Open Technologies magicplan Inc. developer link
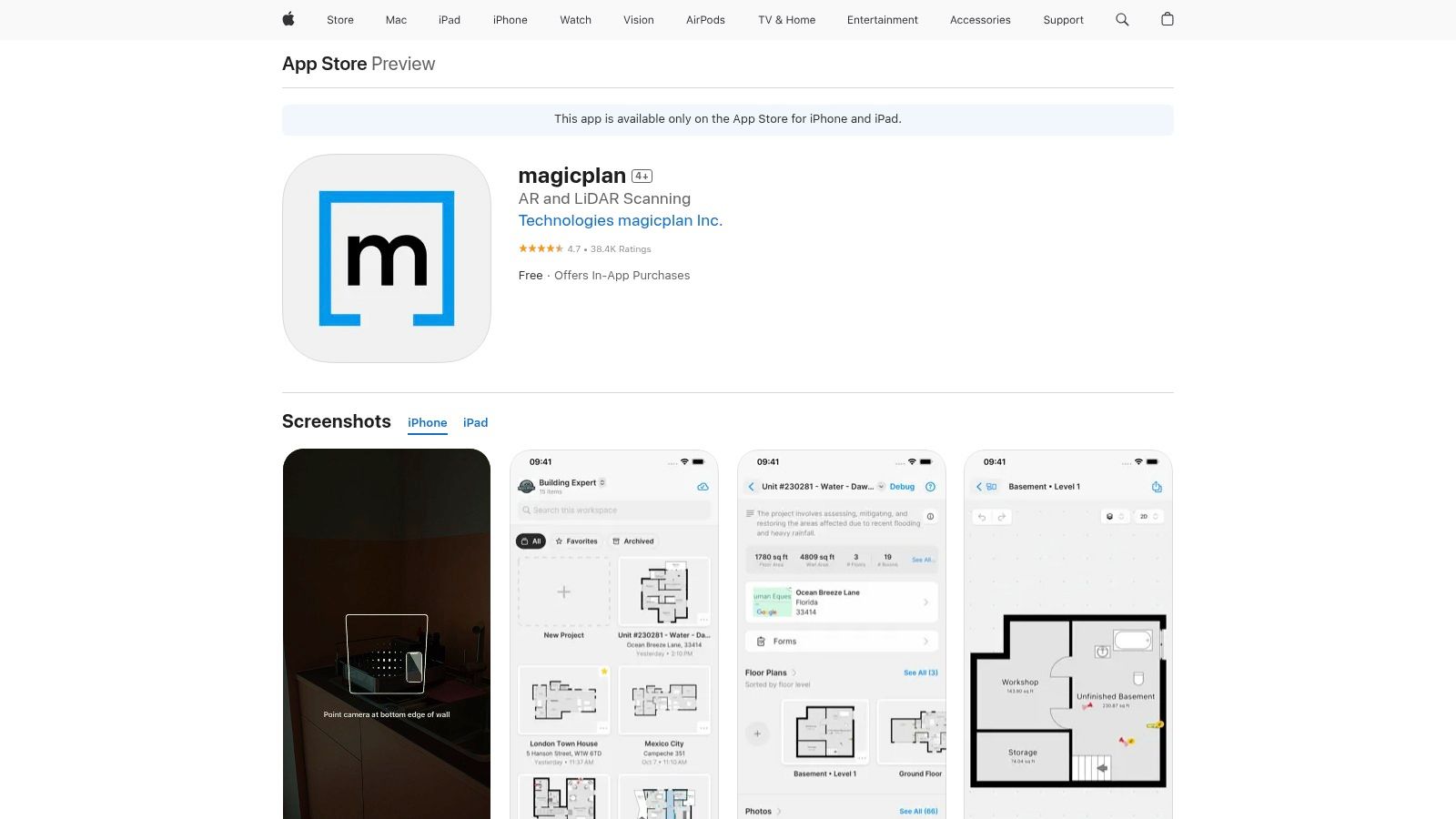Viewport: 1456px width, 819px height. [620, 220]
